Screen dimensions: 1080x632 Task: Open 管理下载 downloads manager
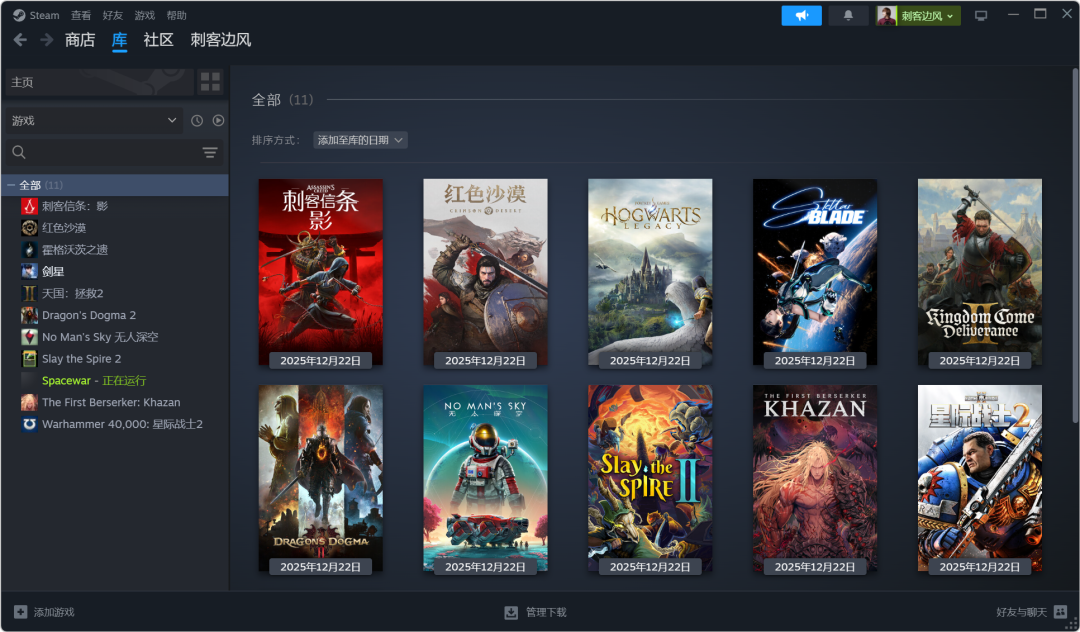tap(535, 612)
